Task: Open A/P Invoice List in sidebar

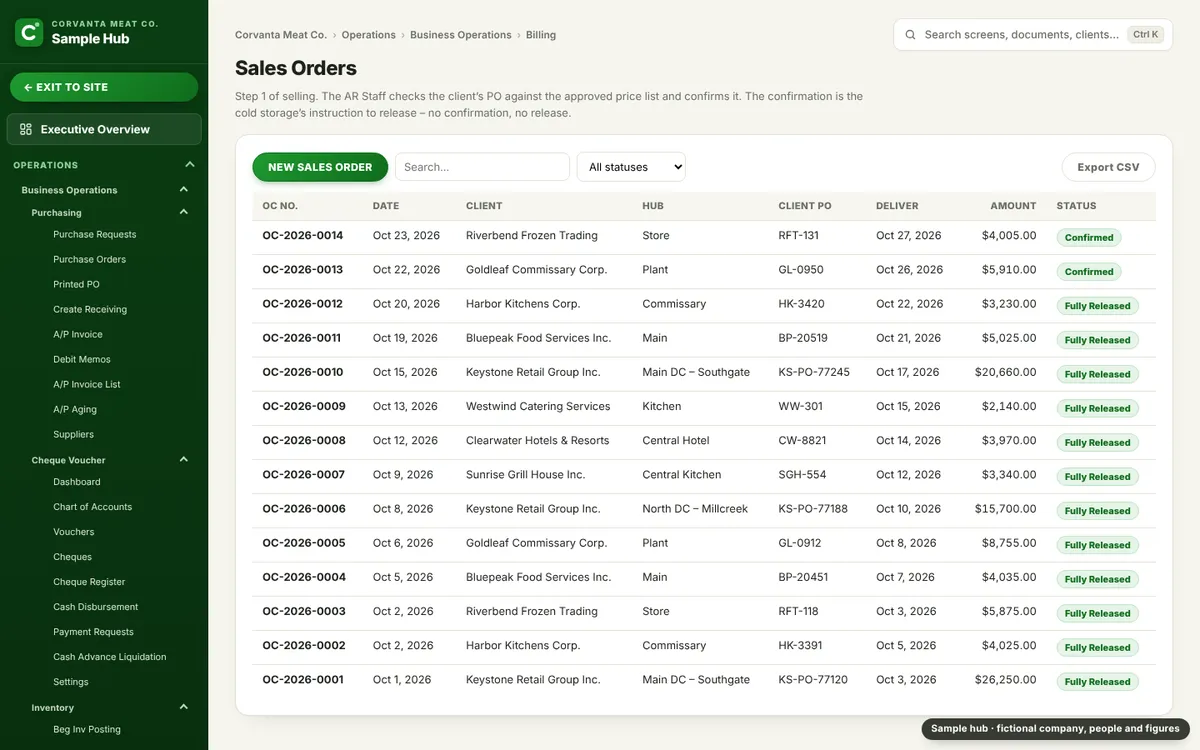Action: (87, 384)
